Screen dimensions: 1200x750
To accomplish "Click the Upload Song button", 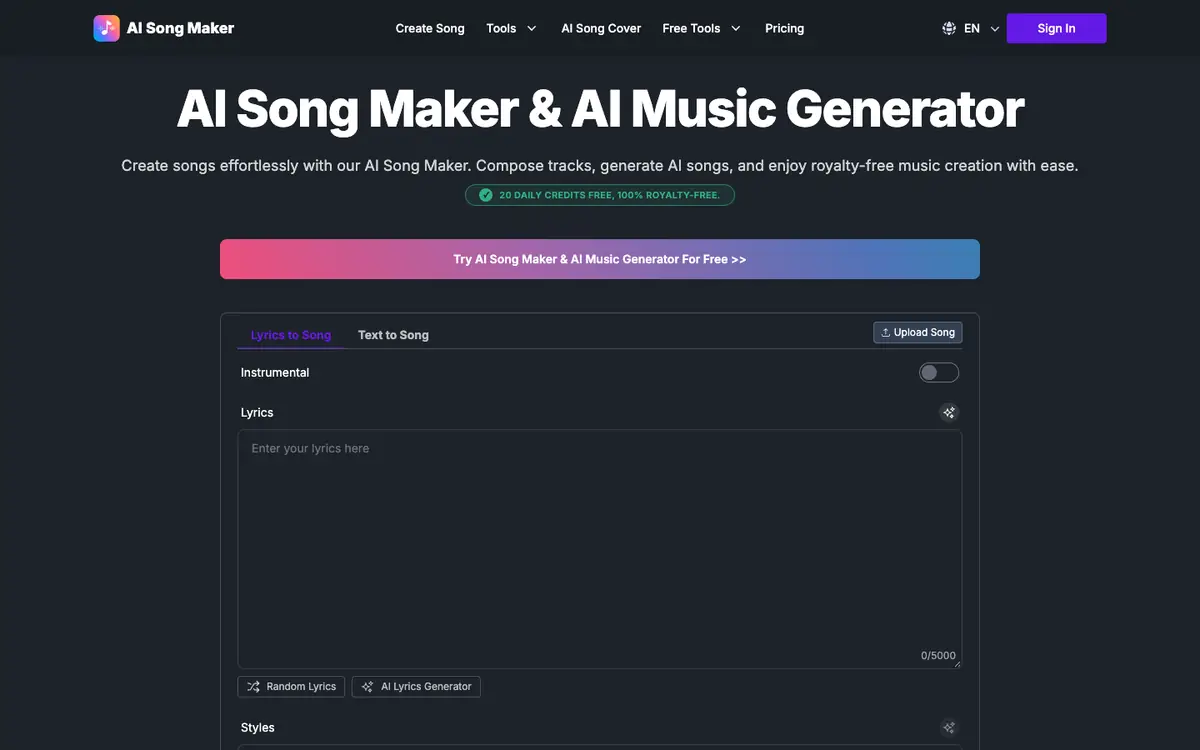I will 918,332.
